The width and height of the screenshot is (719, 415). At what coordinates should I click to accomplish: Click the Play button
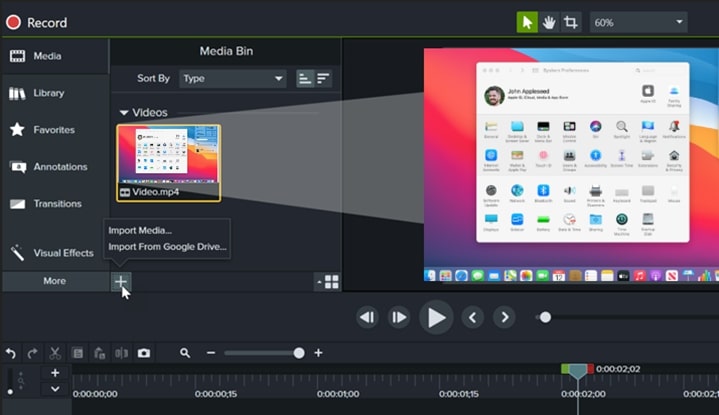point(436,317)
